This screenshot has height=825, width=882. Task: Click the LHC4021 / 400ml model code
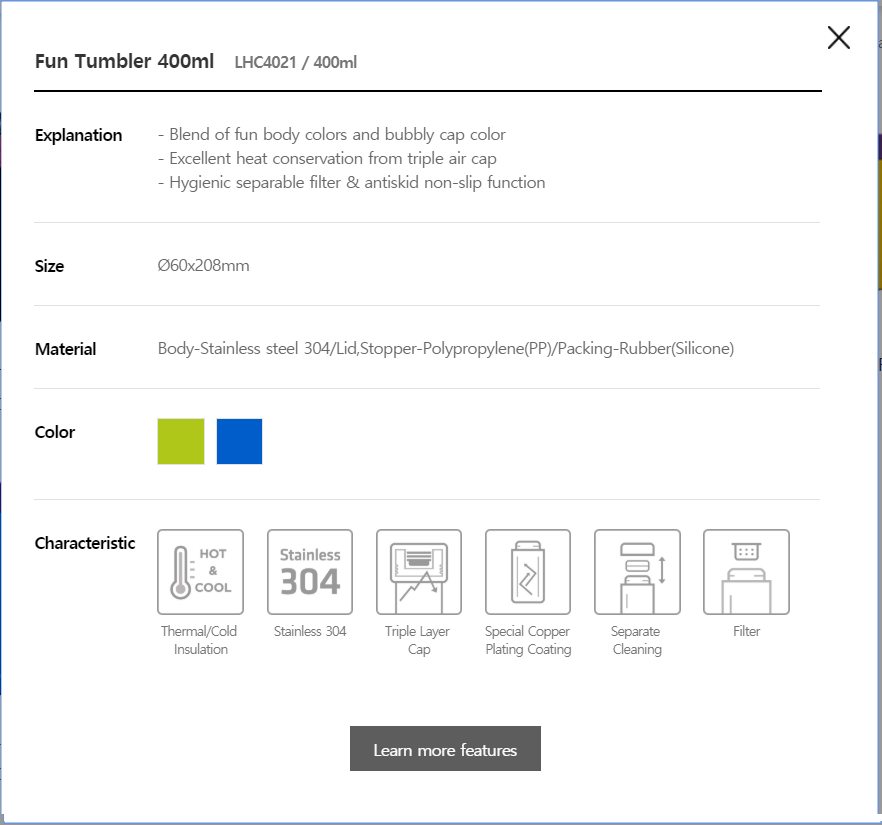click(296, 62)
